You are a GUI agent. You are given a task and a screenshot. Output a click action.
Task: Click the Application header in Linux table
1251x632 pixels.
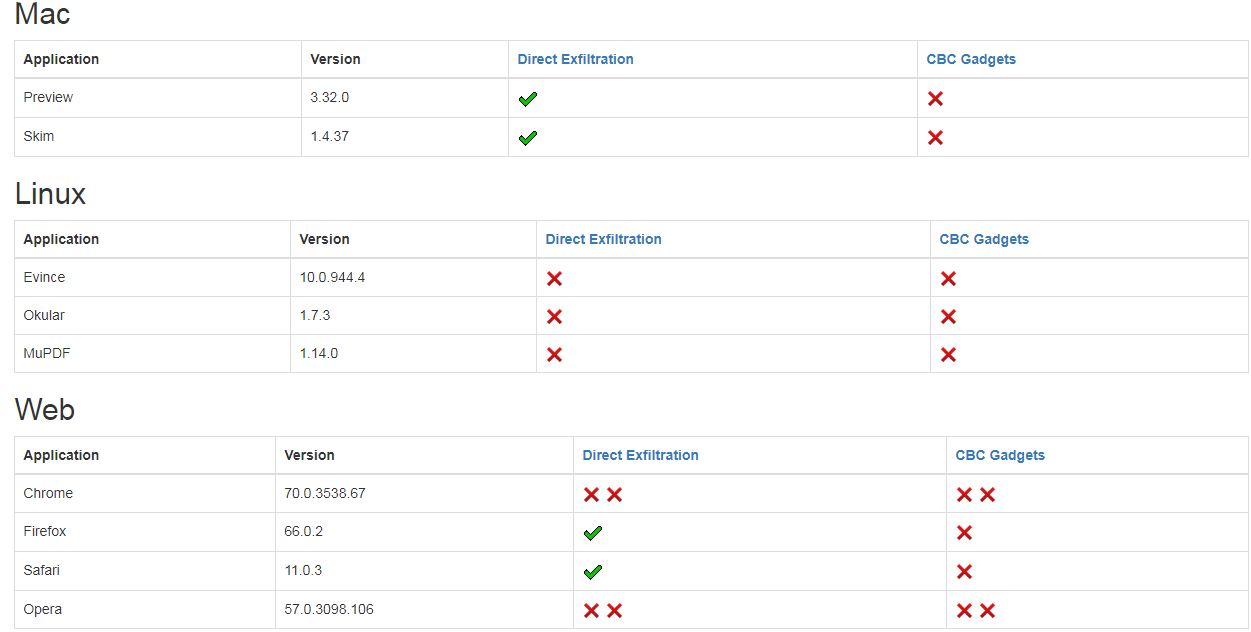(62, 239)
